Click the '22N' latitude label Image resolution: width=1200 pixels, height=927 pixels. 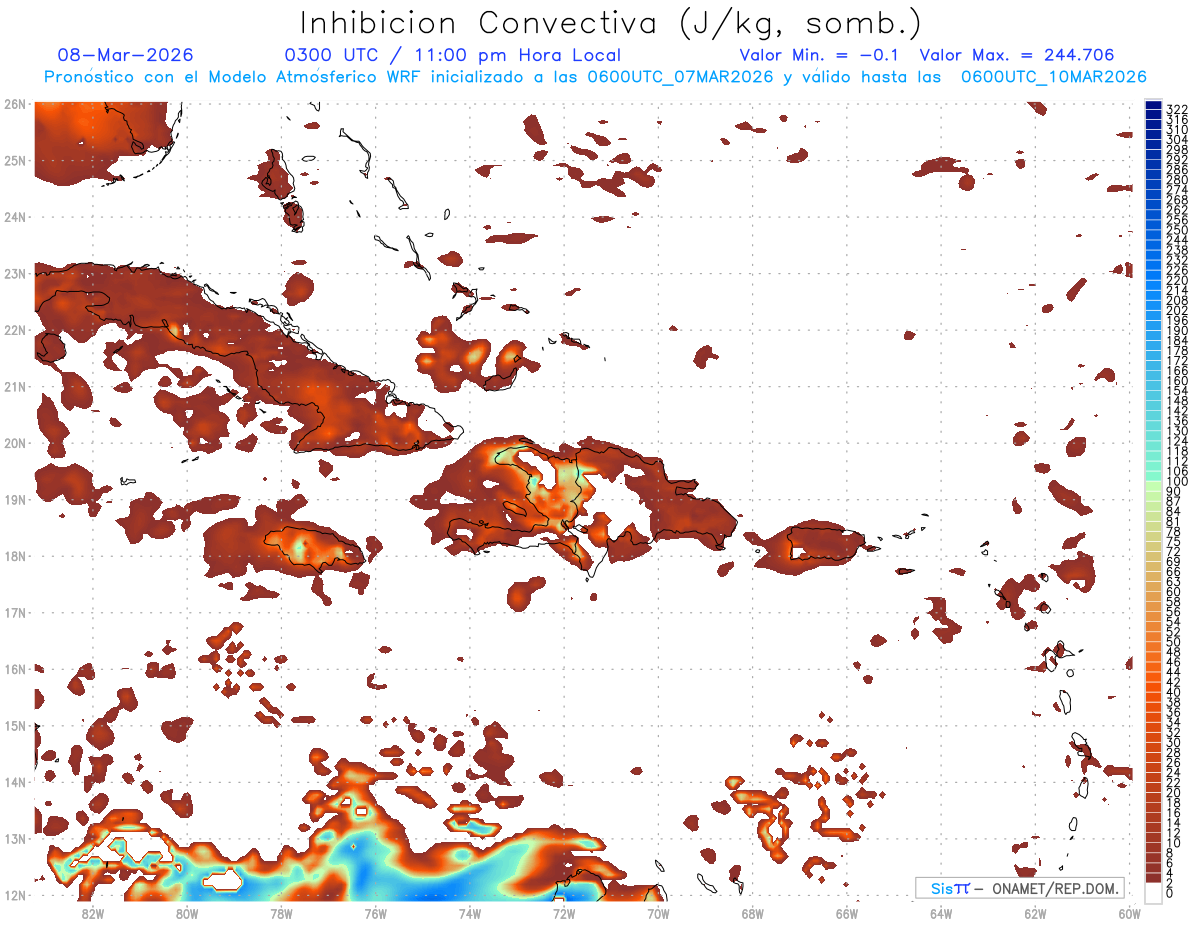point(14,330)
